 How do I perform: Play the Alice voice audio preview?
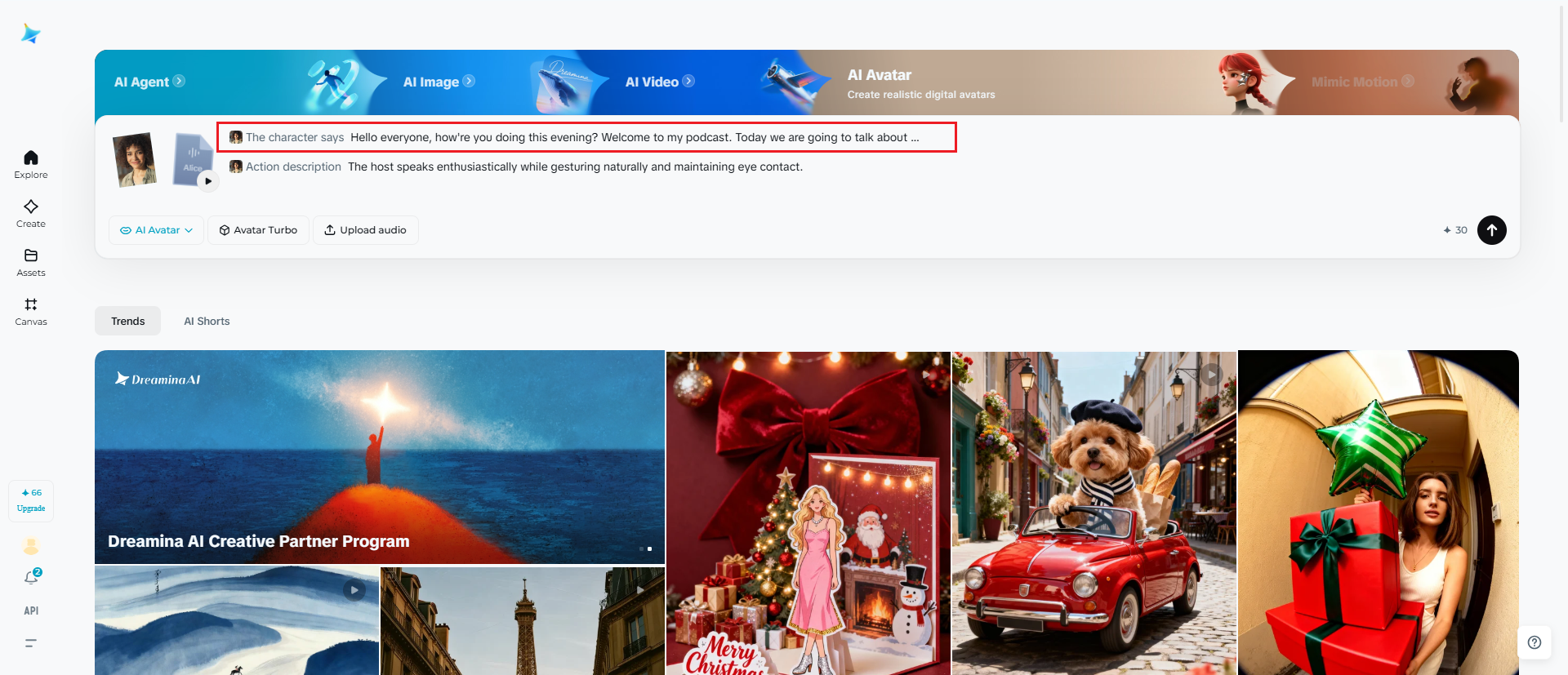point(208,181)
